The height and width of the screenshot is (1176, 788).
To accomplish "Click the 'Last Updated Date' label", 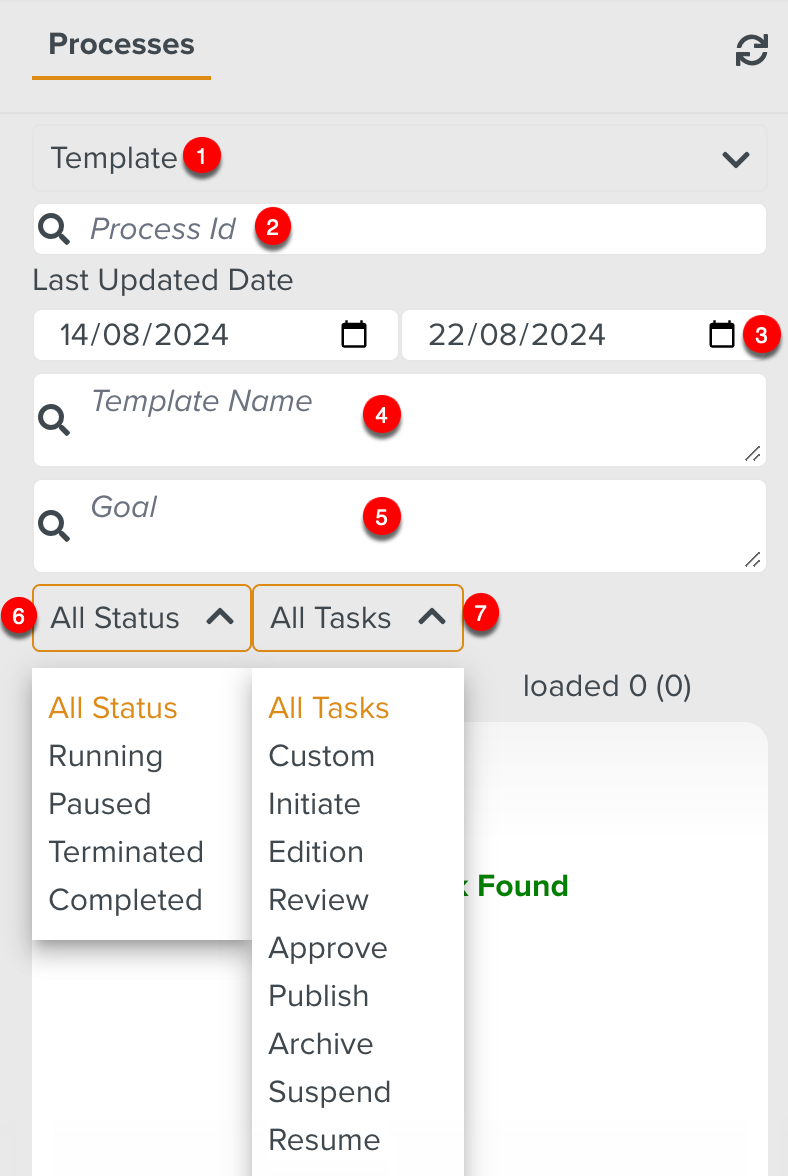I will click(x=163, y=280).
